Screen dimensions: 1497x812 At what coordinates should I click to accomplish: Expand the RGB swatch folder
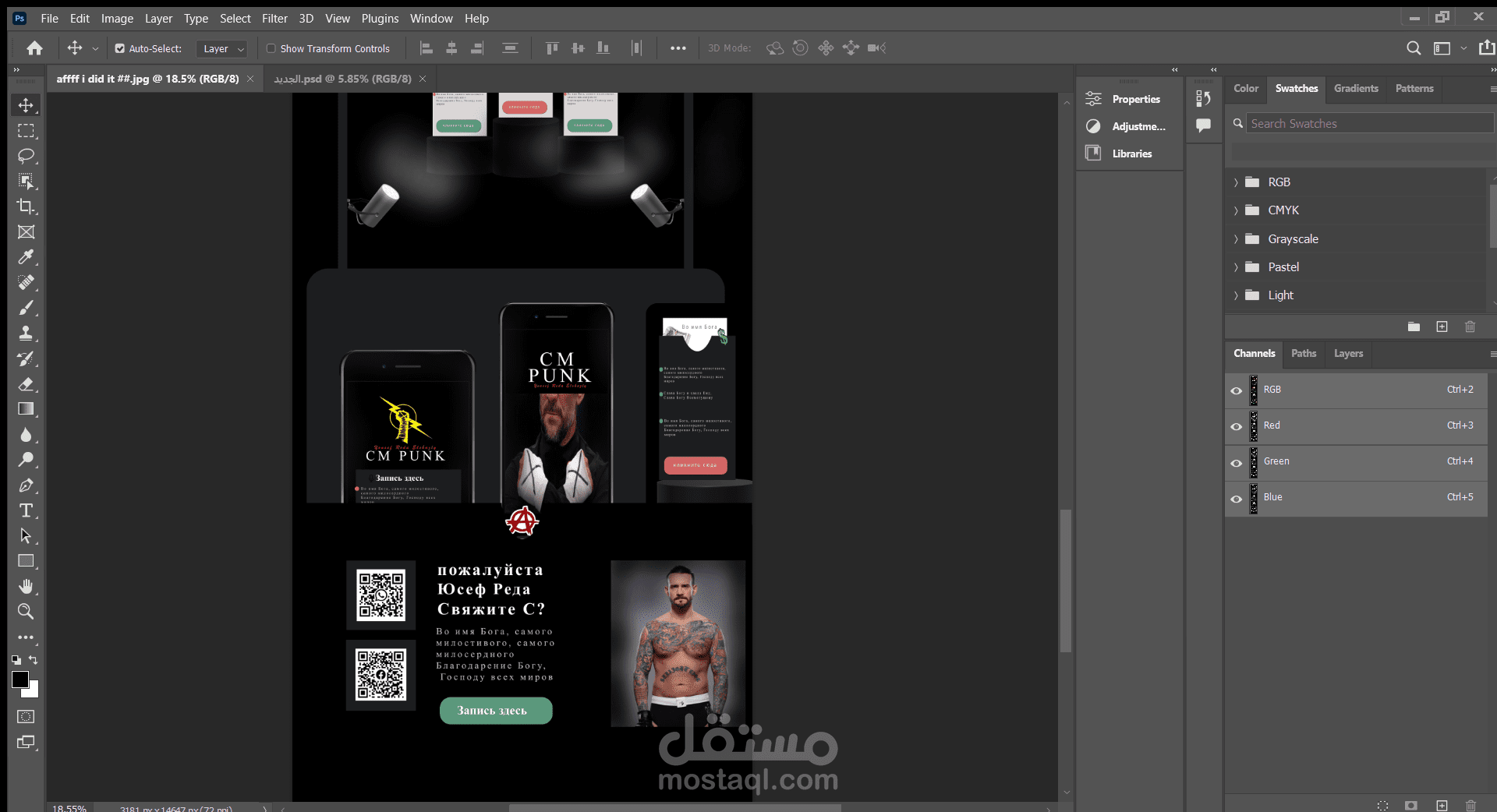coord(1236,182)
